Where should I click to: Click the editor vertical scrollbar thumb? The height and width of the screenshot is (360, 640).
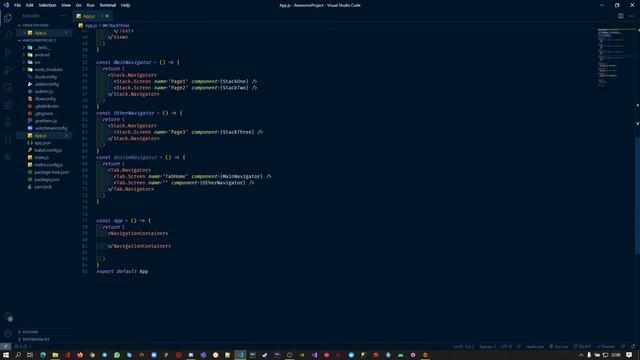coord(637,195)
